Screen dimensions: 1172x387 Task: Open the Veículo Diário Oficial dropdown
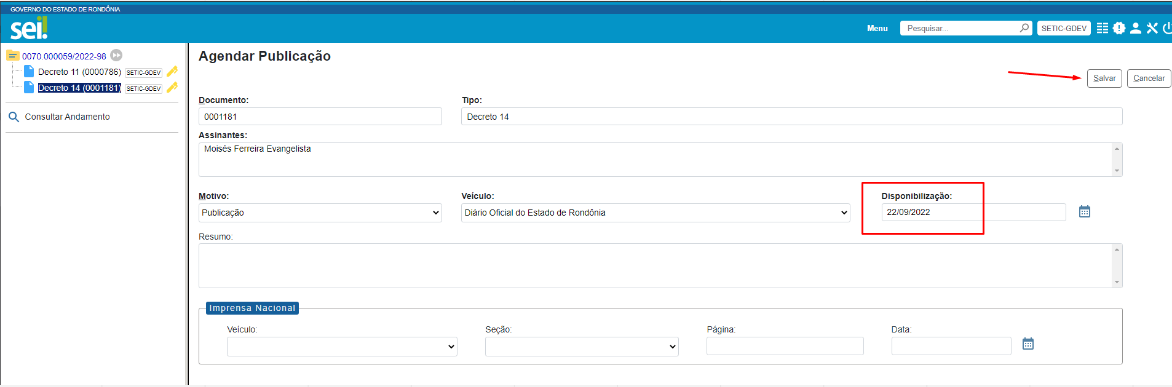click(656, 213)
